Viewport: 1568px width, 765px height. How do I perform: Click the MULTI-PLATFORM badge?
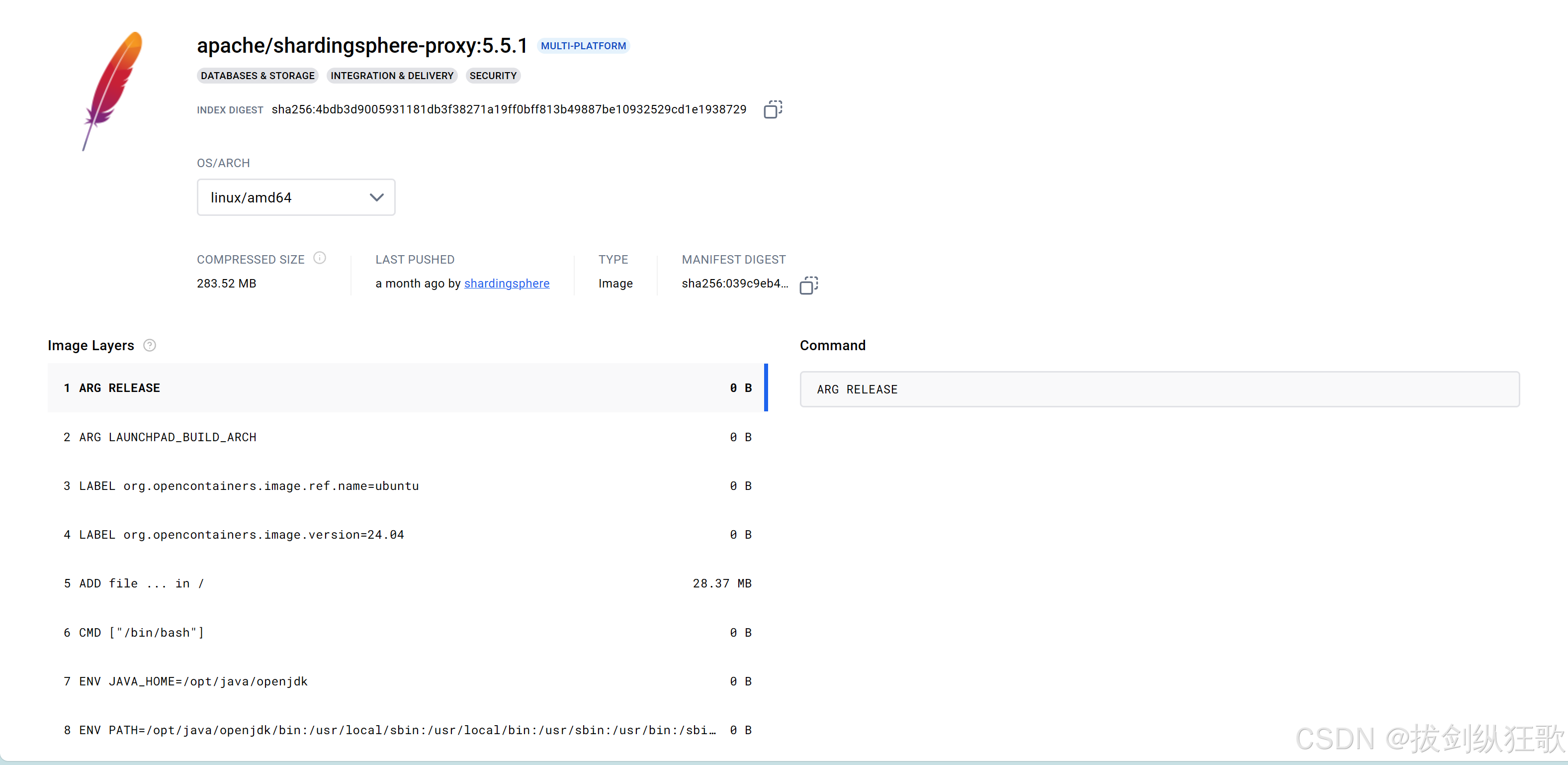pyautogui.click(x=583, y=46)
